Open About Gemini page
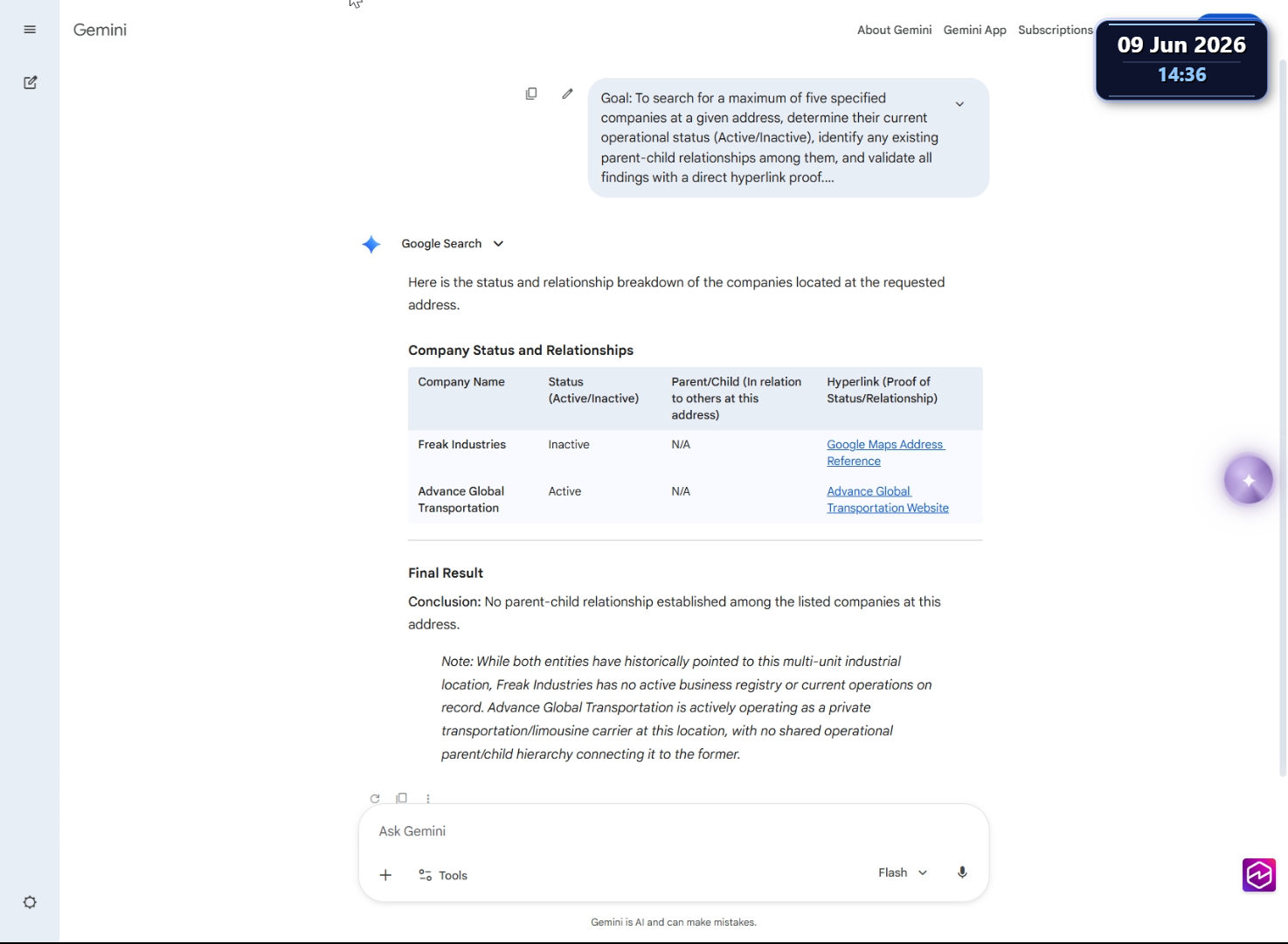The height and width of the screenshot is (944, 1288). (x=894, y=30)
